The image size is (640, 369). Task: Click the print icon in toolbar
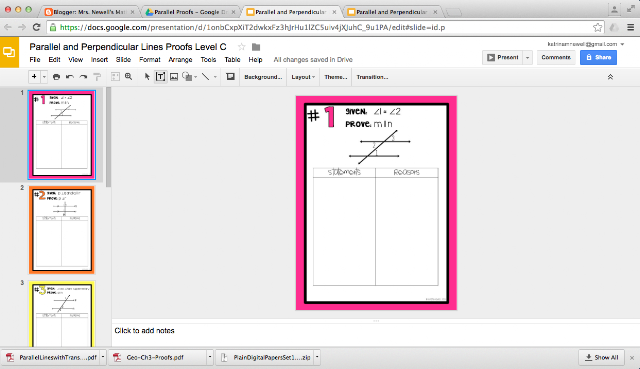click(56, 77)
